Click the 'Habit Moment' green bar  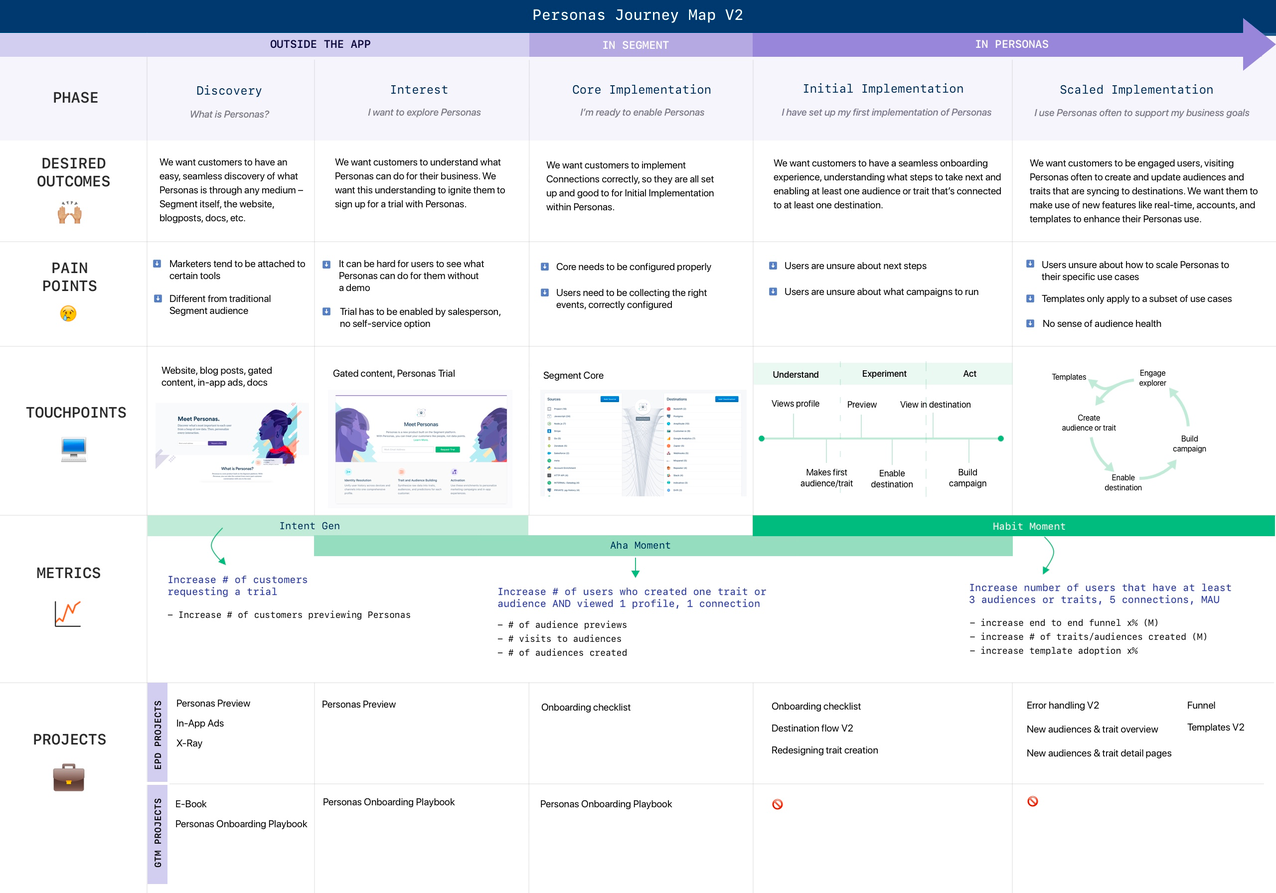[1013, 526]
